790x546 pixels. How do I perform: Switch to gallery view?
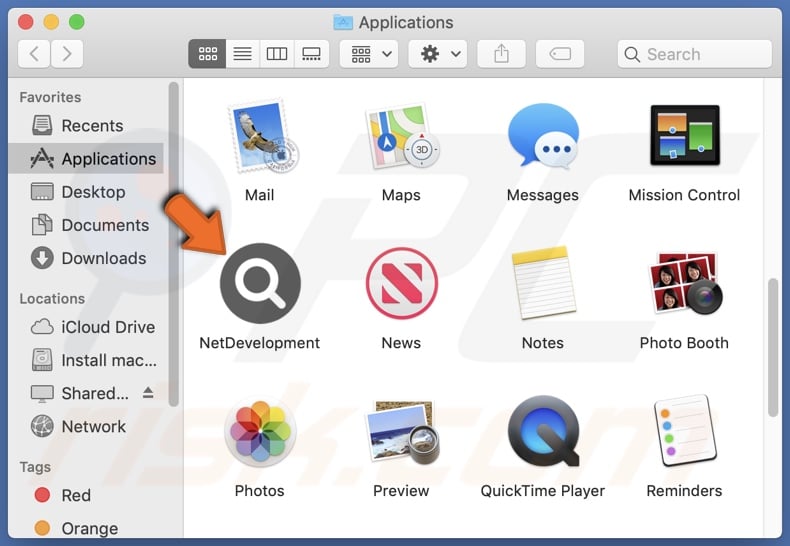(311, 53)
